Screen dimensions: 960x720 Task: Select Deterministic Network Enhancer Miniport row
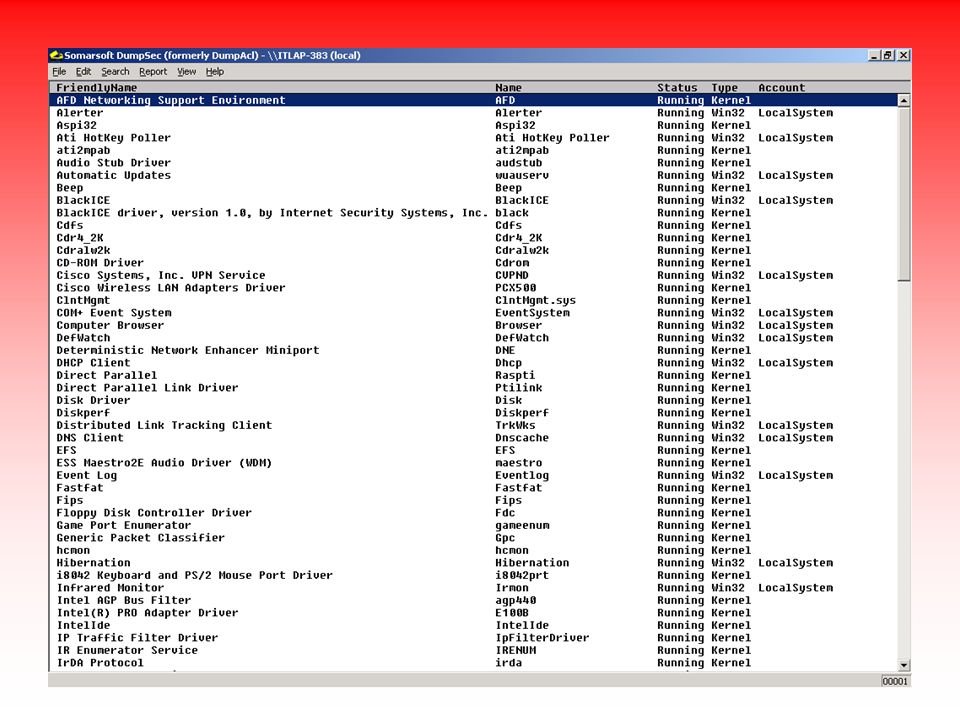(473, 350)
